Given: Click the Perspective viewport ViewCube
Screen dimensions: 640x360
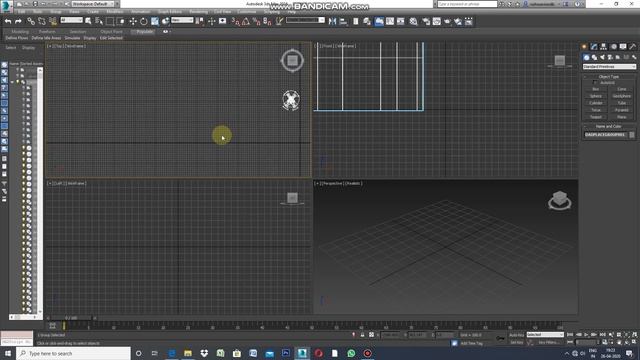Looking at the screenshot, I should 559,201.
